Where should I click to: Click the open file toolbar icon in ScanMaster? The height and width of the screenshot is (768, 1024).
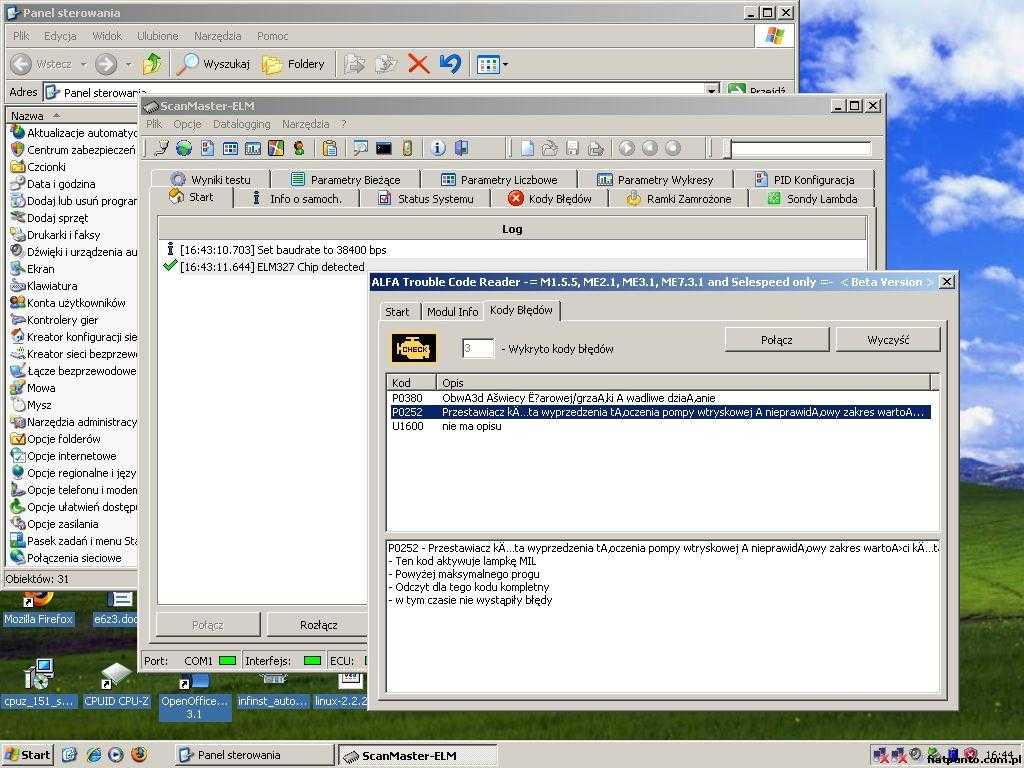(x=550, y=148)
